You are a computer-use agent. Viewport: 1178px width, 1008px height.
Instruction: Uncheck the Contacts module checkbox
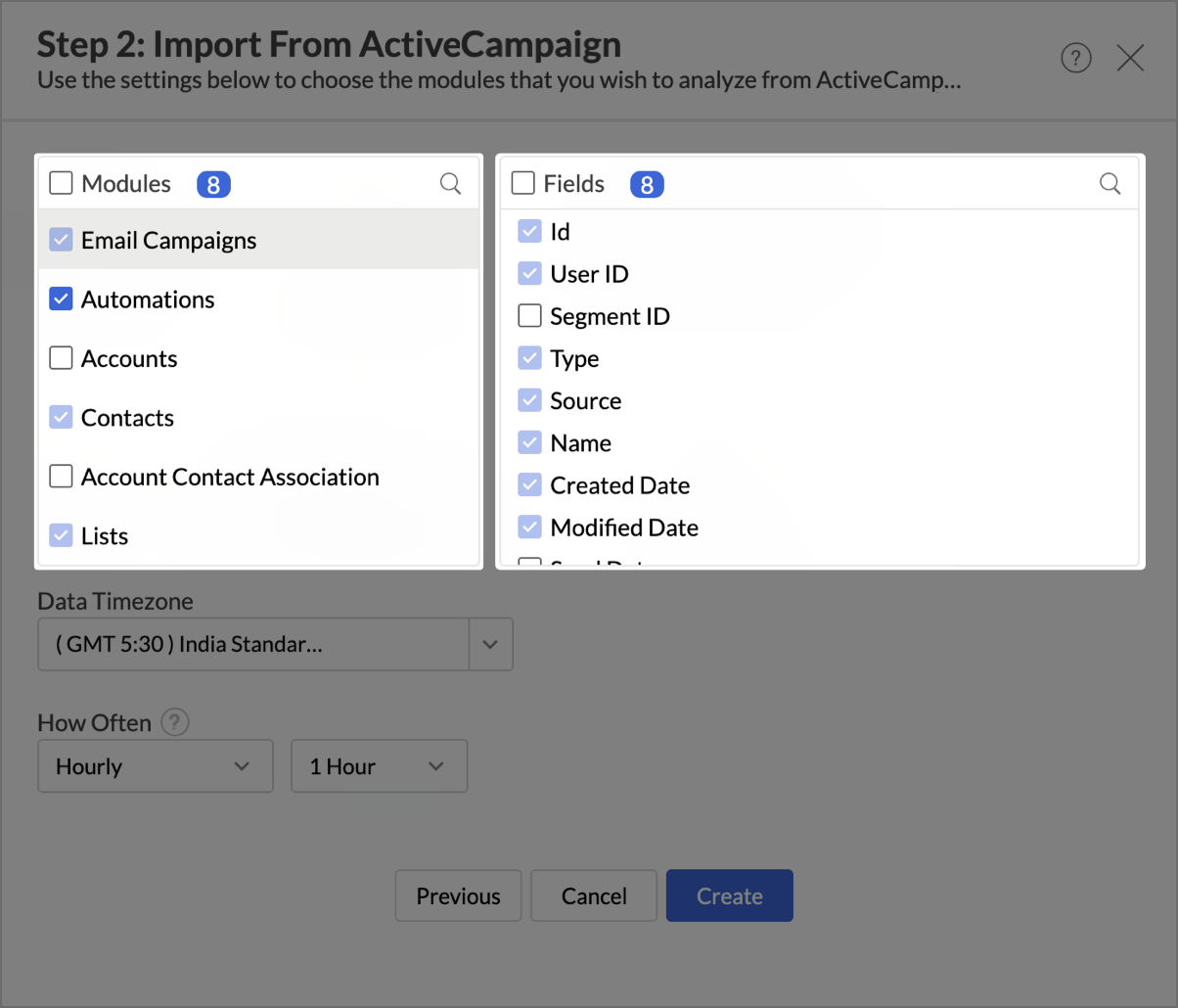(61, 418)
